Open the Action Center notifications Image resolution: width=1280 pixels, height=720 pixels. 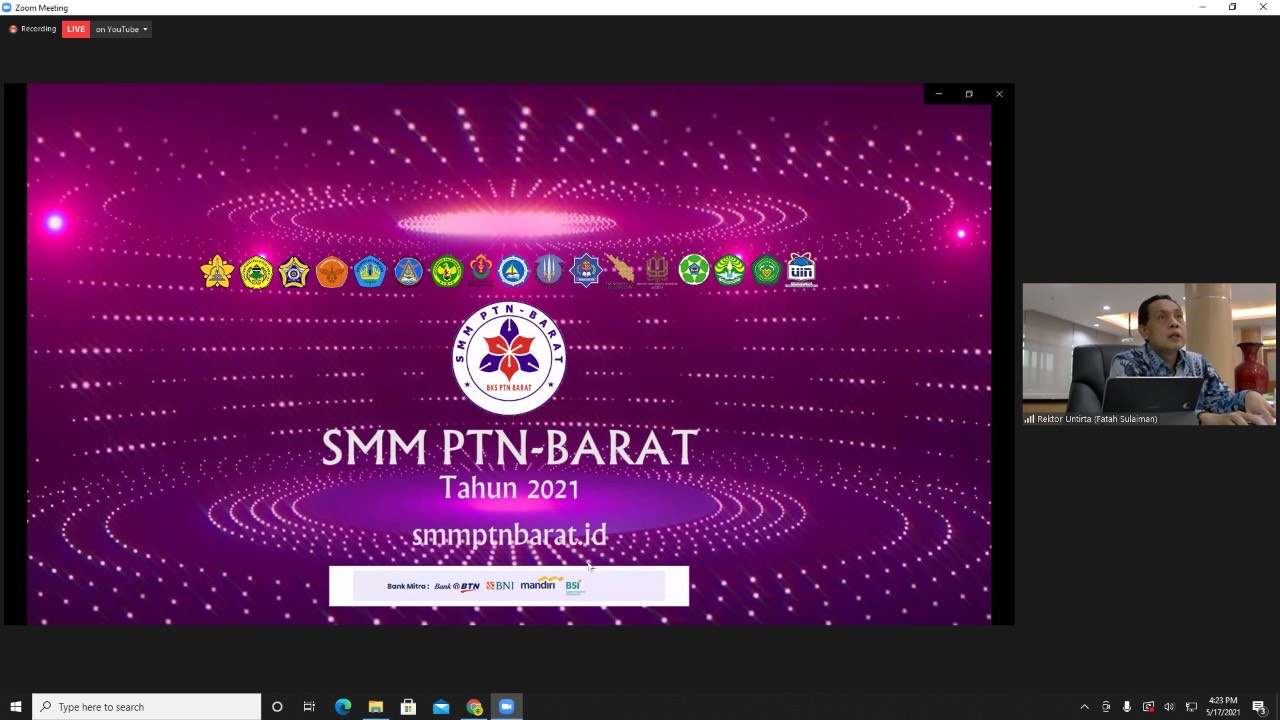tap(1260, 707)
